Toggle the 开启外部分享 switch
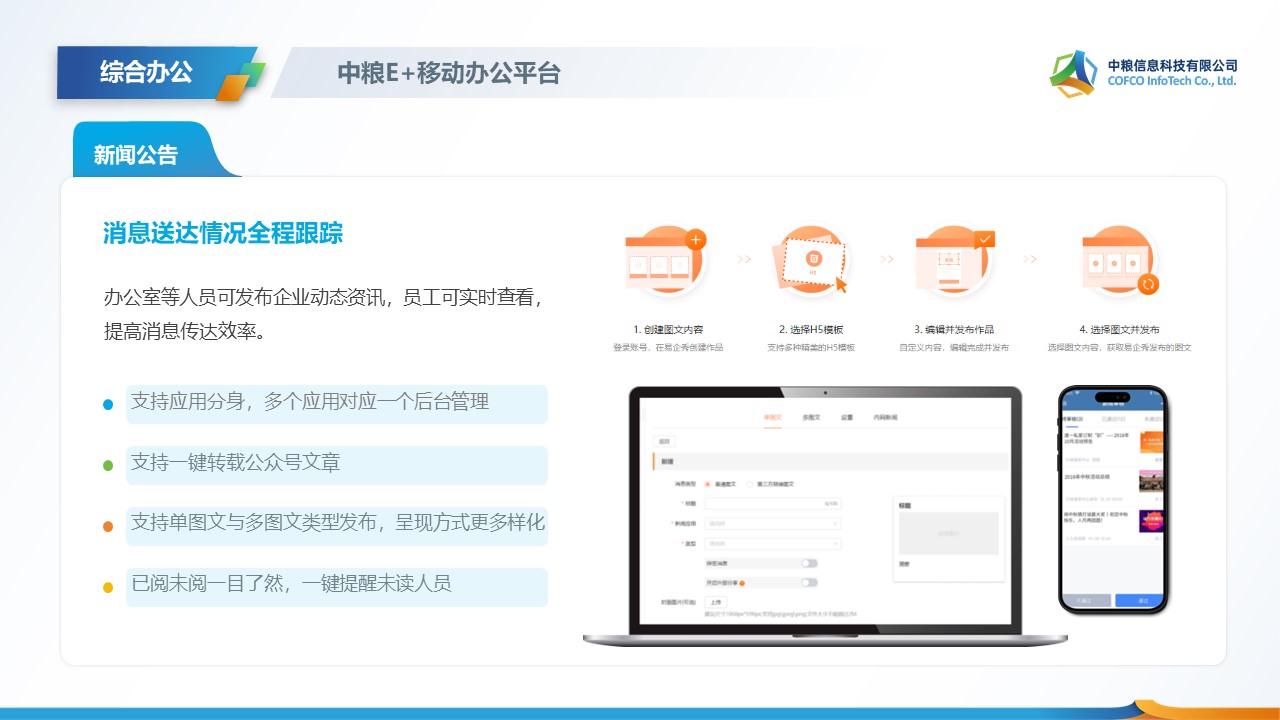This screenshot has height=720, width=1280. 808,582
